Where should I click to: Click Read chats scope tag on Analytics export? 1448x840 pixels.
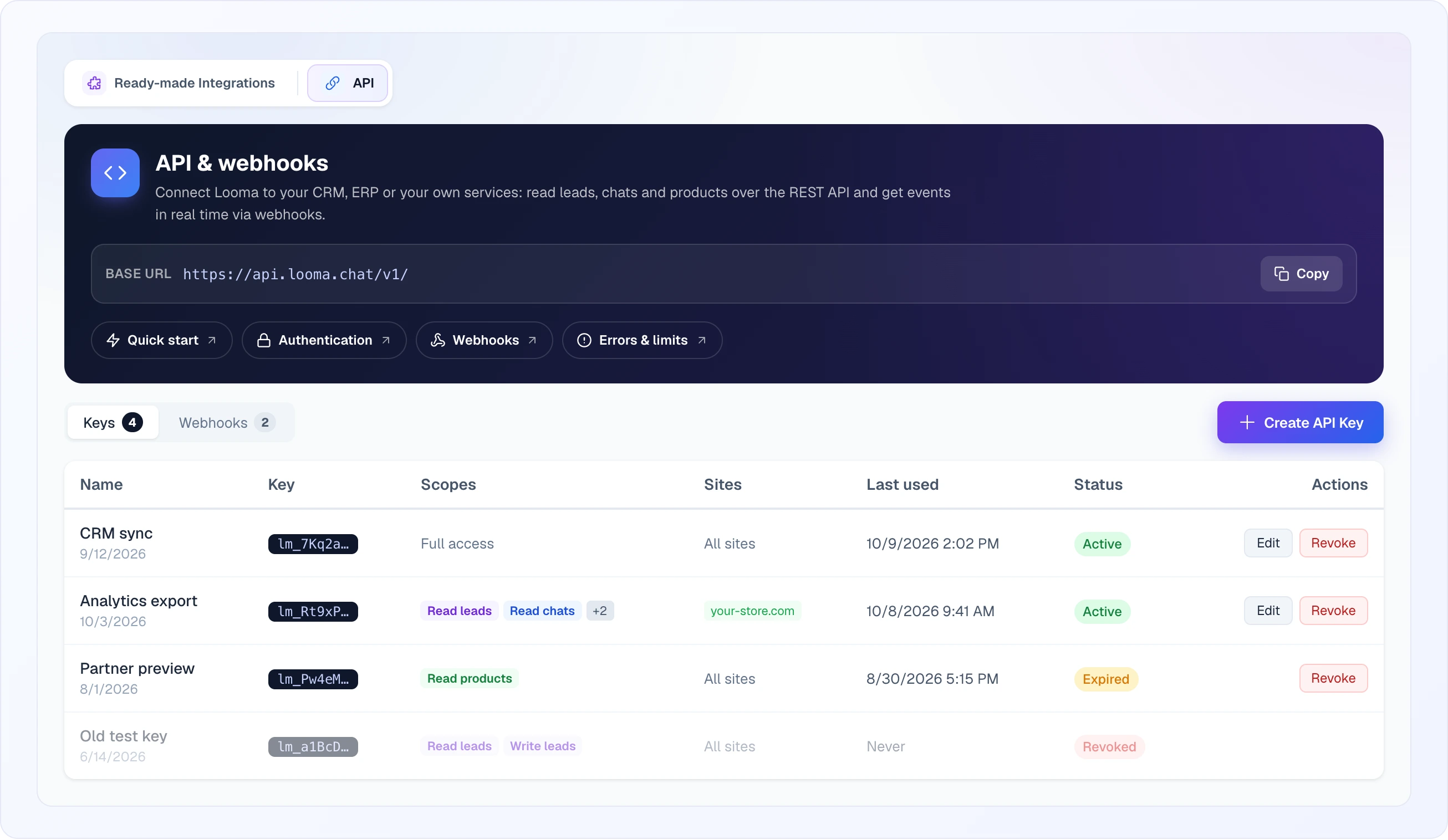542,612
